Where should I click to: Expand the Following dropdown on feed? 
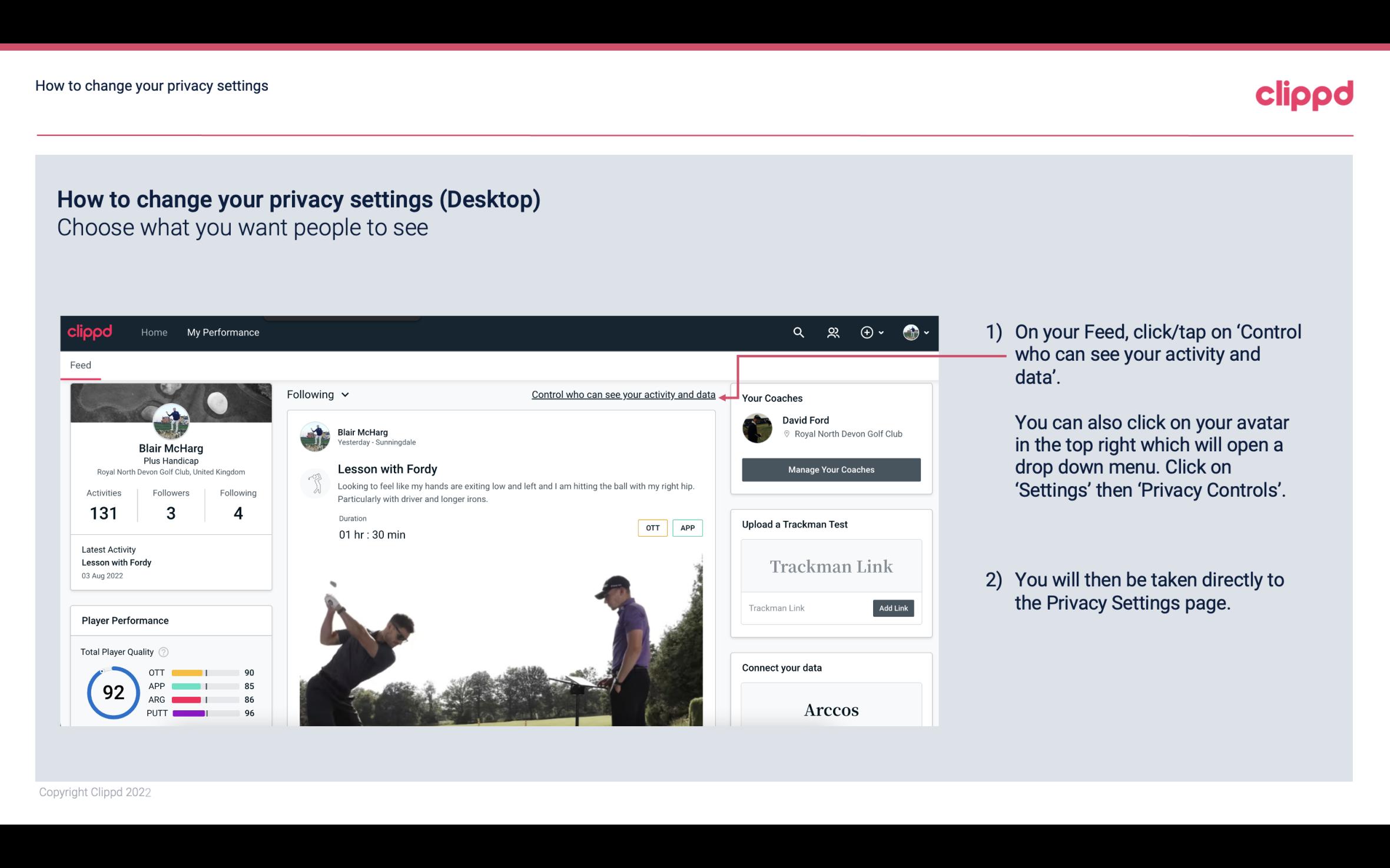pyautogui.click(x=316, y=394)
